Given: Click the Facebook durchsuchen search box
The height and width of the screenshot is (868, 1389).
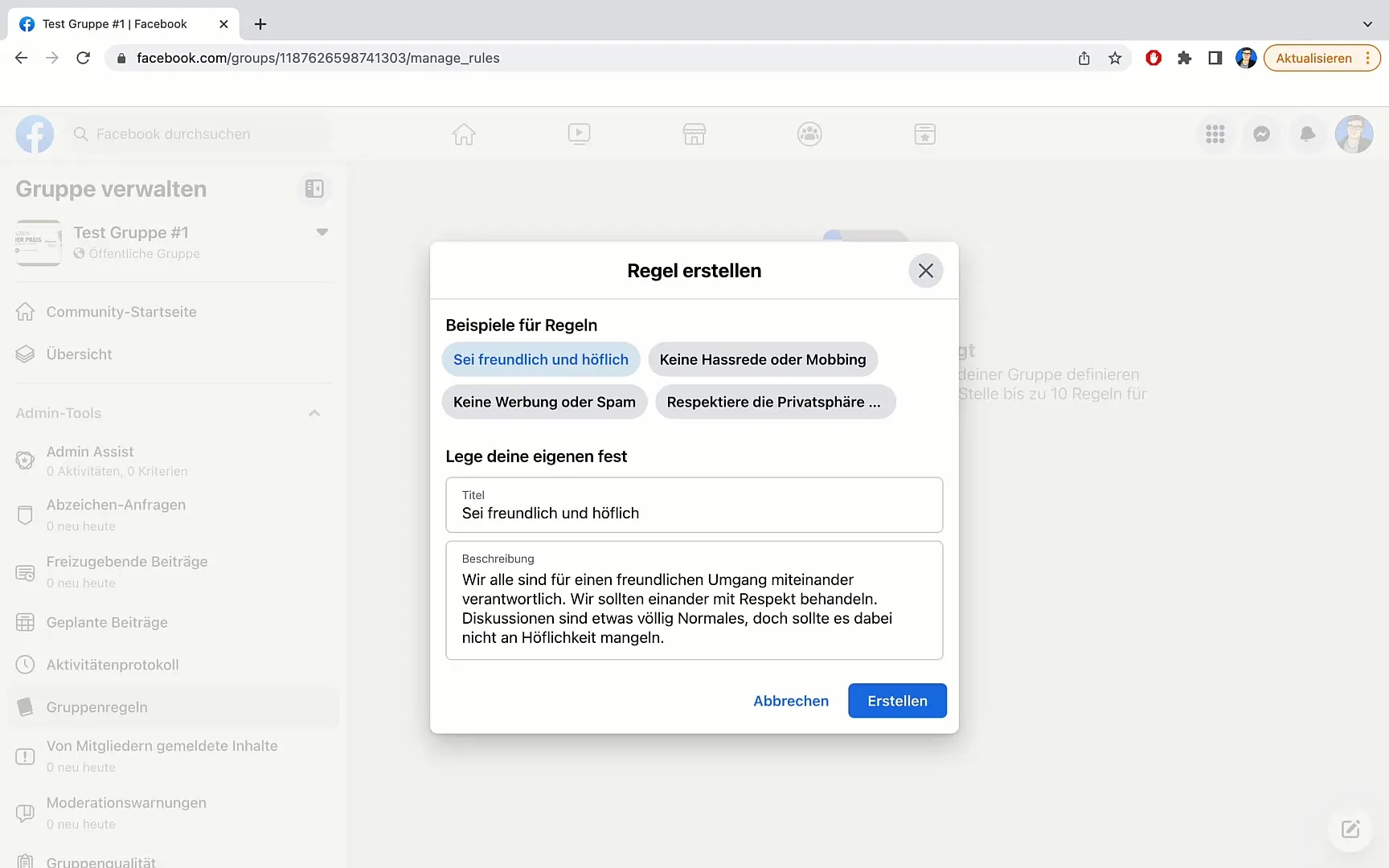Looking at the screenshot, I should [197, 134].
